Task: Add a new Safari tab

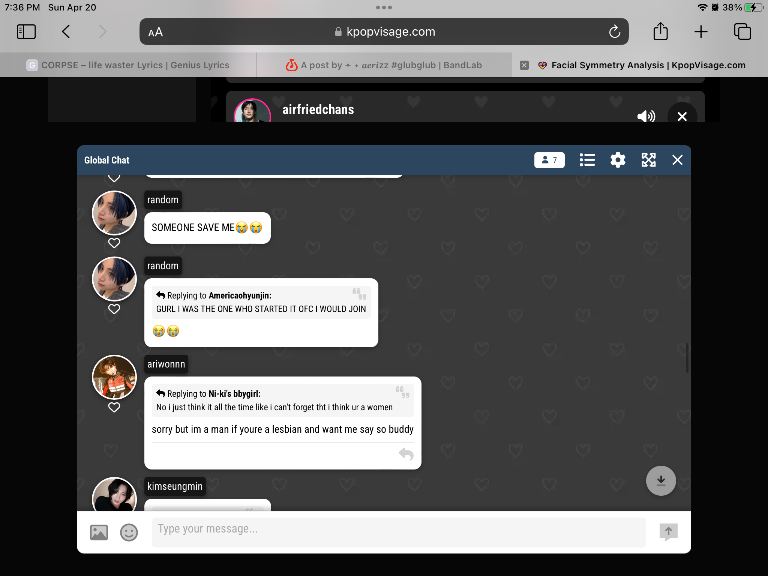Action: (x=701, y=32)
